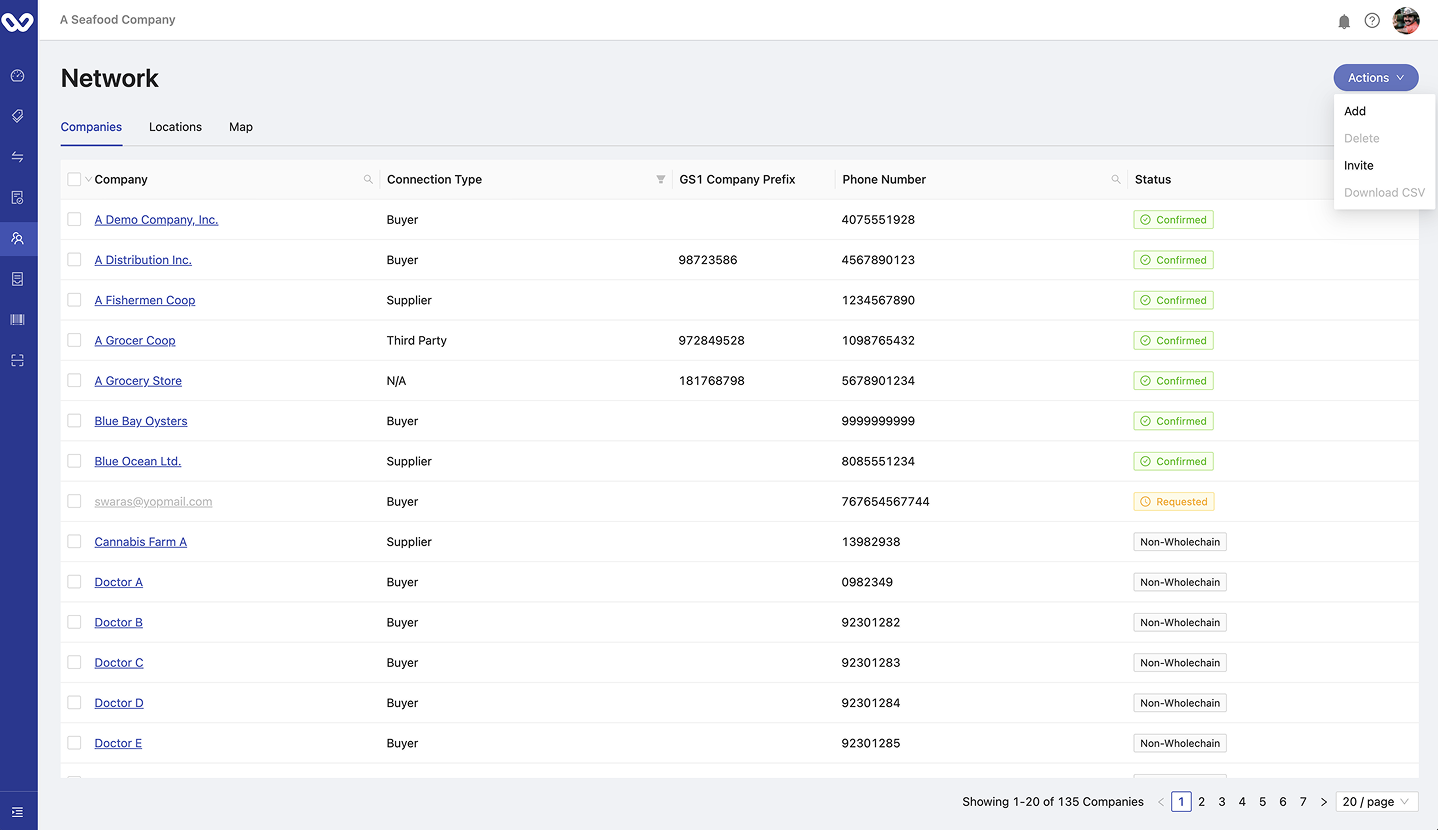Click the notification bell icon
This screenshot has height=830, width=1438.
(x=1344, y=21)
